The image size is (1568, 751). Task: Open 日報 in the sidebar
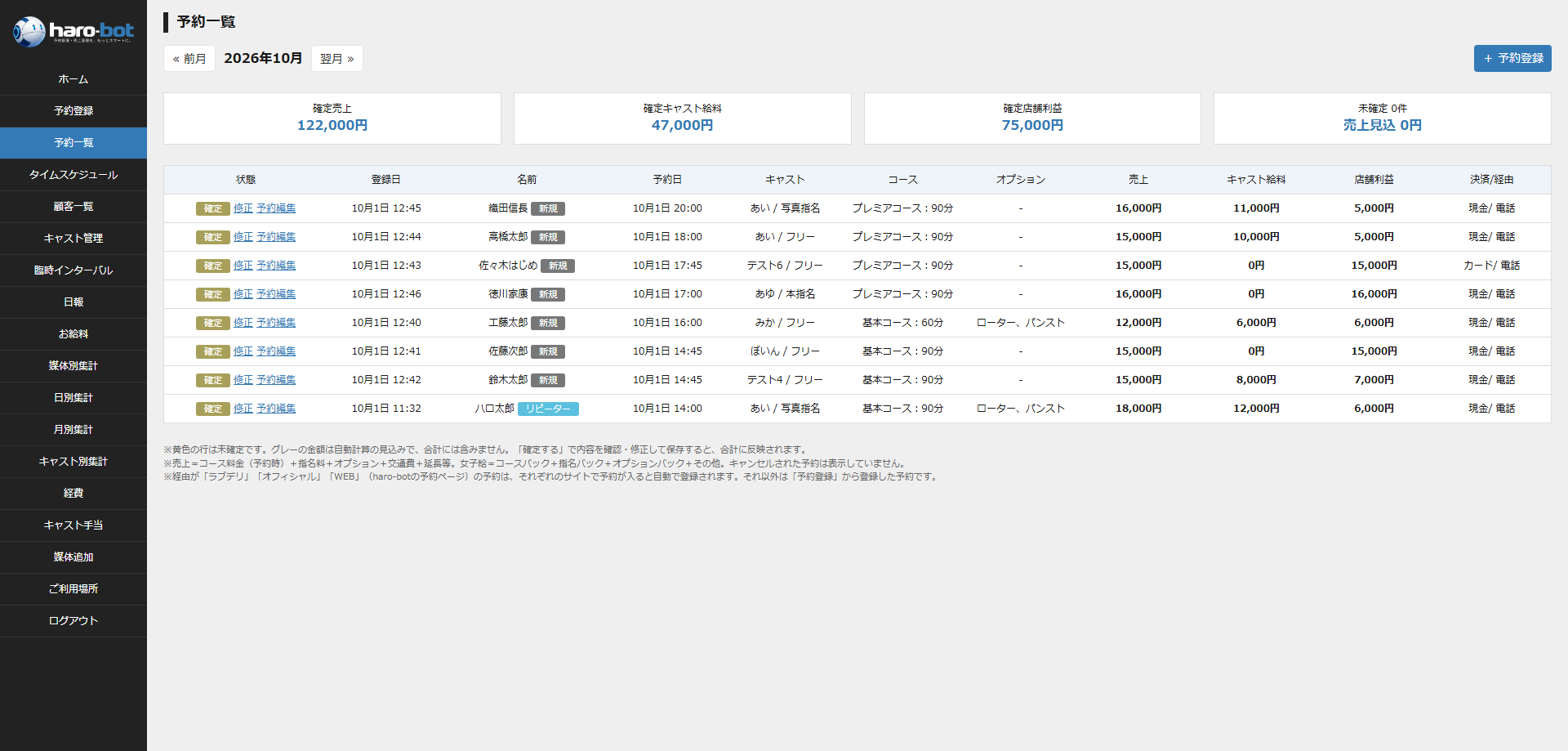click(x=73, y=302)
